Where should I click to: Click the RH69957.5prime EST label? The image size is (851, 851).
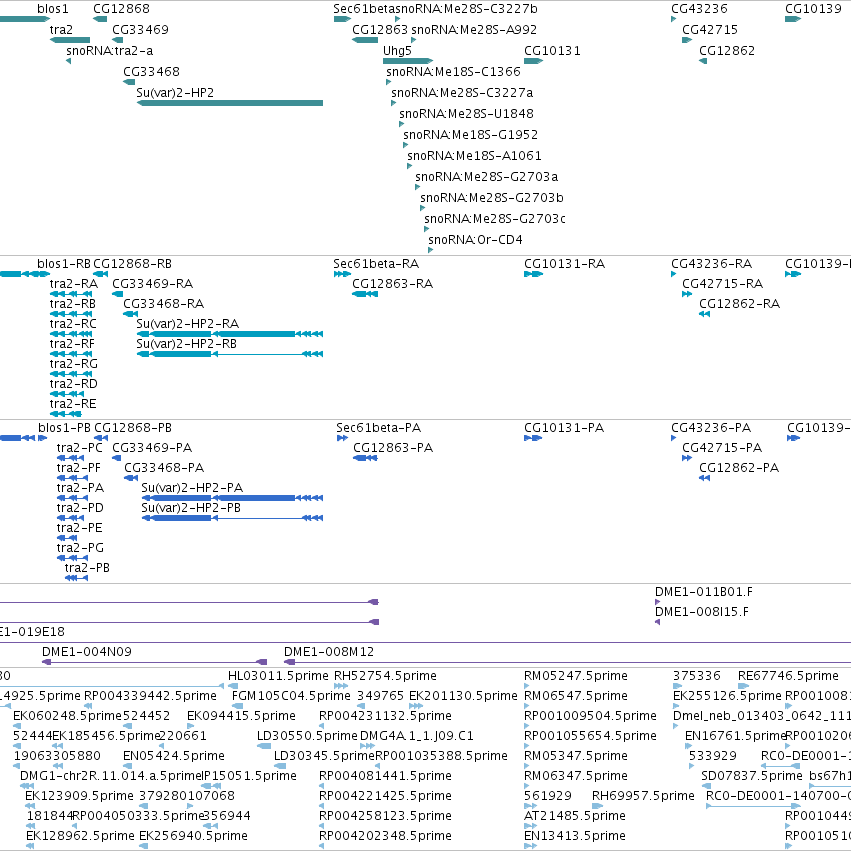tap(643, 796)
